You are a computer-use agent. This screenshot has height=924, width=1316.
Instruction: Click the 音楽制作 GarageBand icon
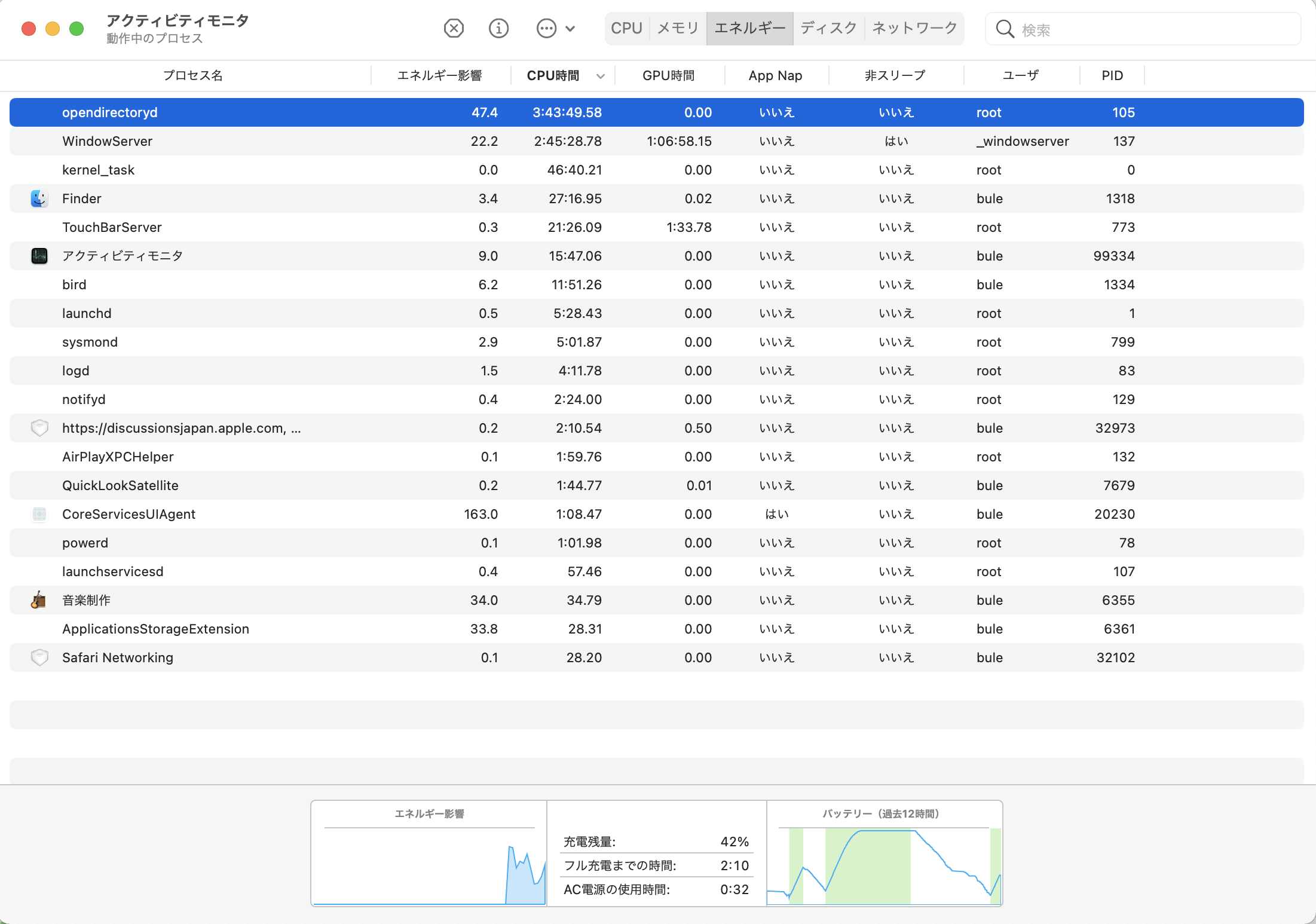pyautogui.click(x=39, y=600)
